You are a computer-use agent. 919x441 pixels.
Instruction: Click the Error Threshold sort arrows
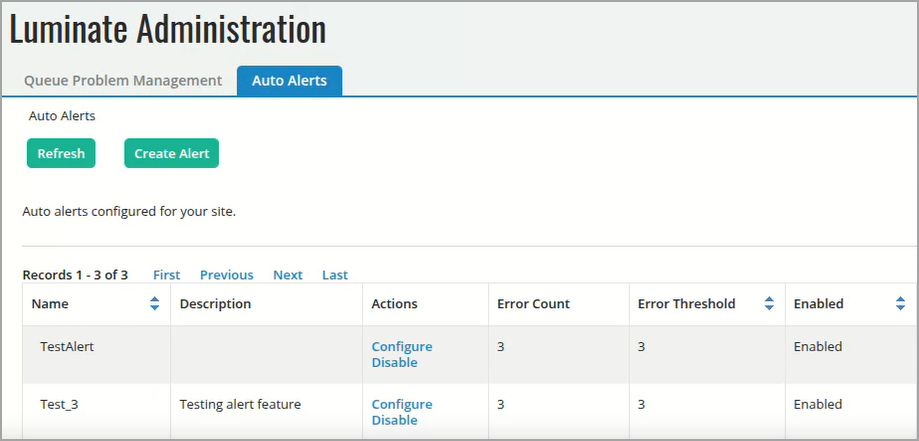[769, 304]
